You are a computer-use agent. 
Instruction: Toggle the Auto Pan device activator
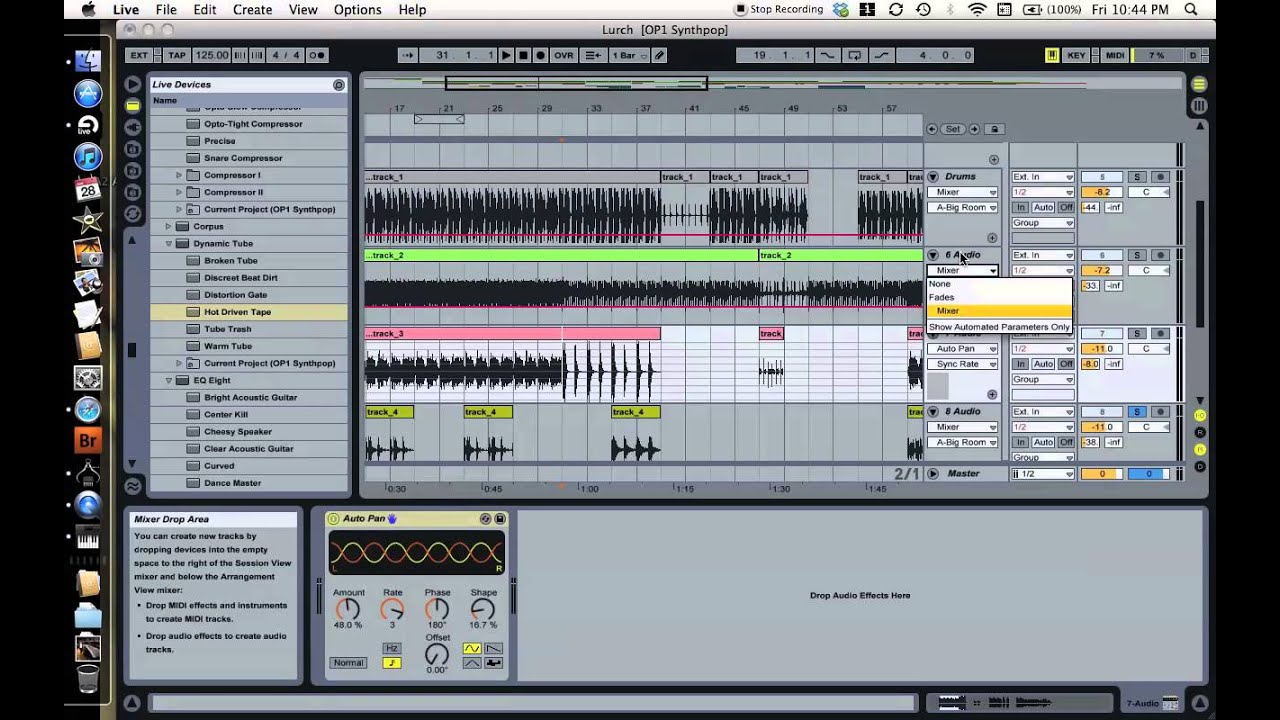point(333,519)
